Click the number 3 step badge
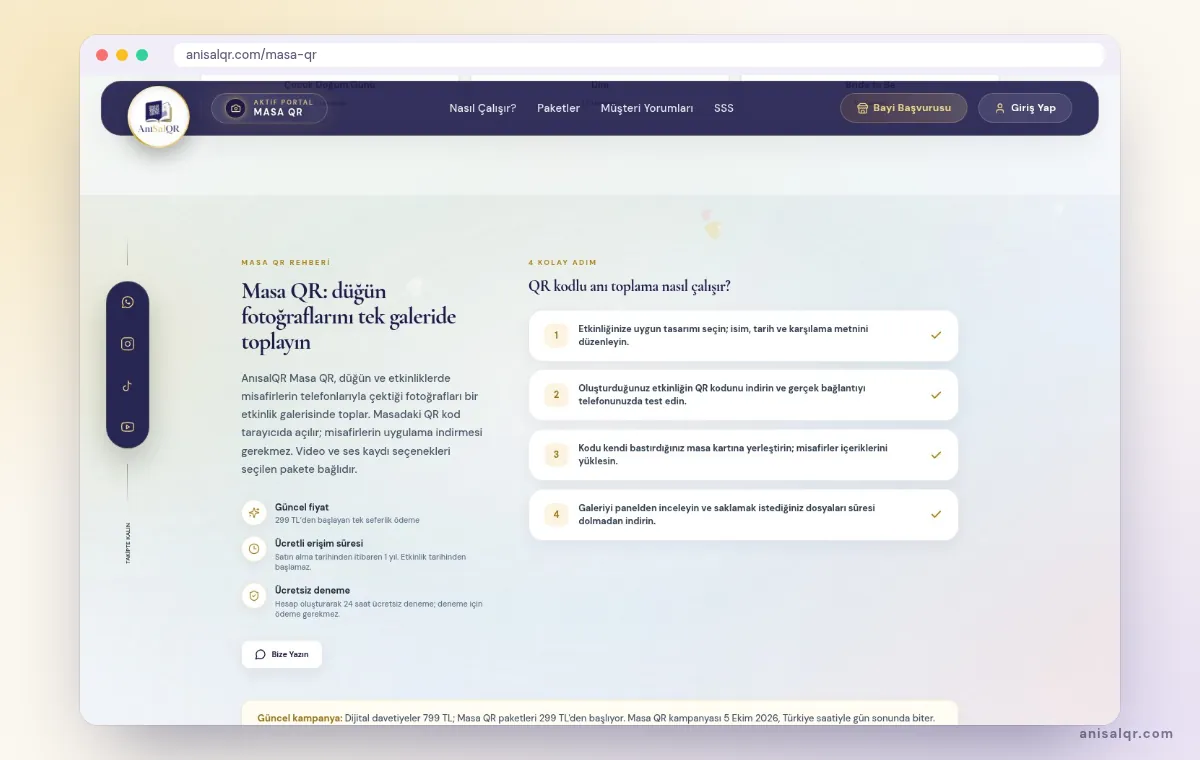The width and height of the screenshot is (1200, 760). (556, 455)
